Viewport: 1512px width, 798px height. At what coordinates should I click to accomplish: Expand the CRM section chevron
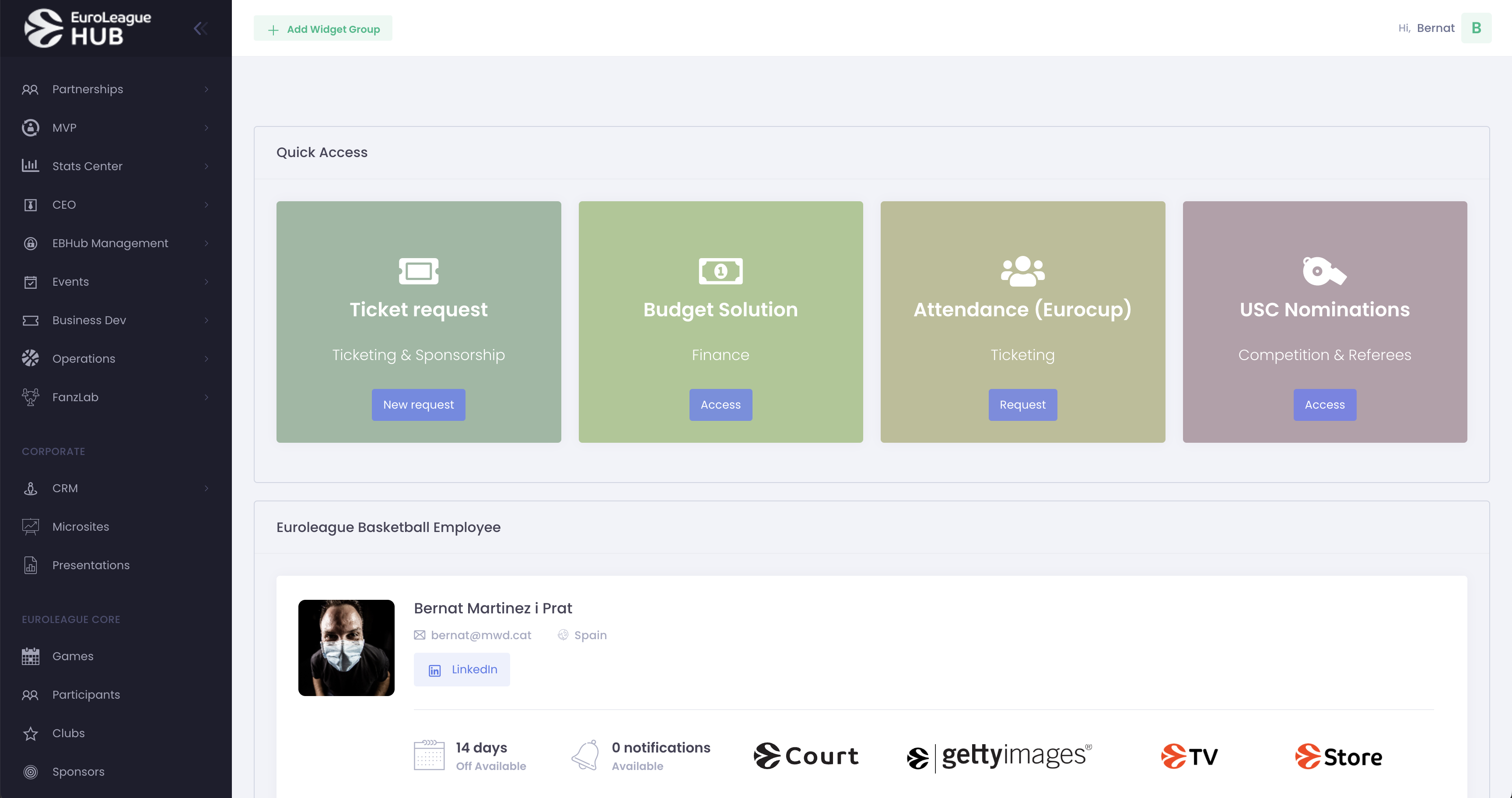coord(206,488)
